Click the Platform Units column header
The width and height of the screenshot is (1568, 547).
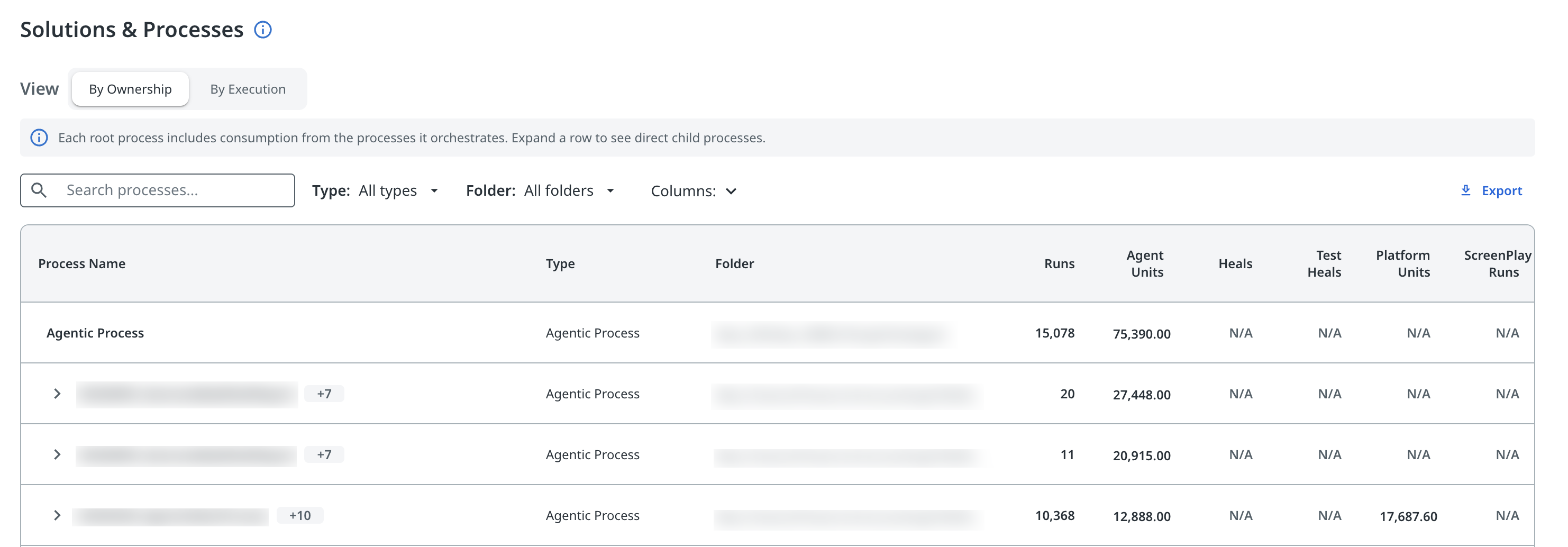pyautogui.click(x=1403, y=264)
